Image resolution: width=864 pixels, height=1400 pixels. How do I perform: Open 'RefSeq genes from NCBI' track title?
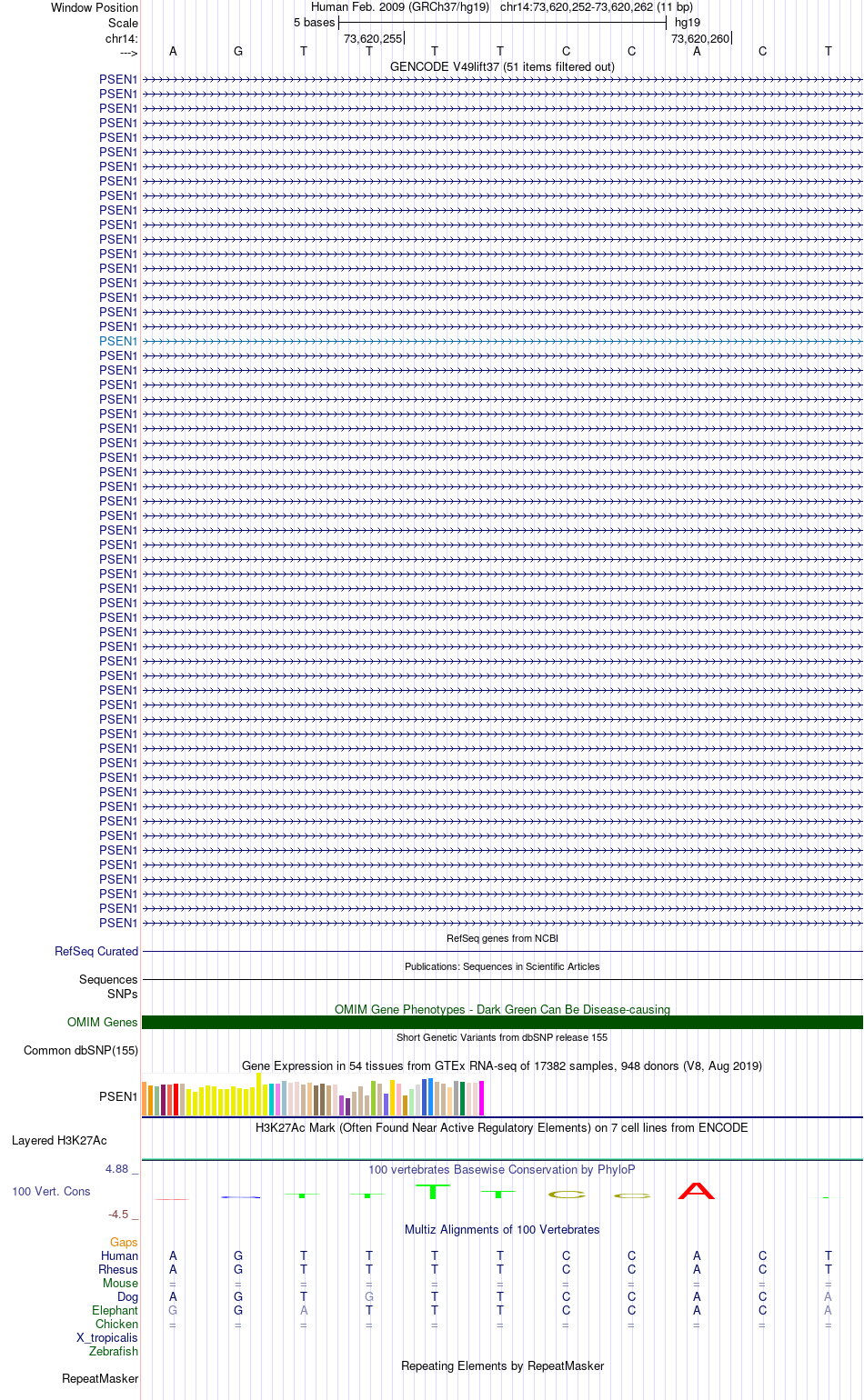pyautogui.click(x=502, y=938)
